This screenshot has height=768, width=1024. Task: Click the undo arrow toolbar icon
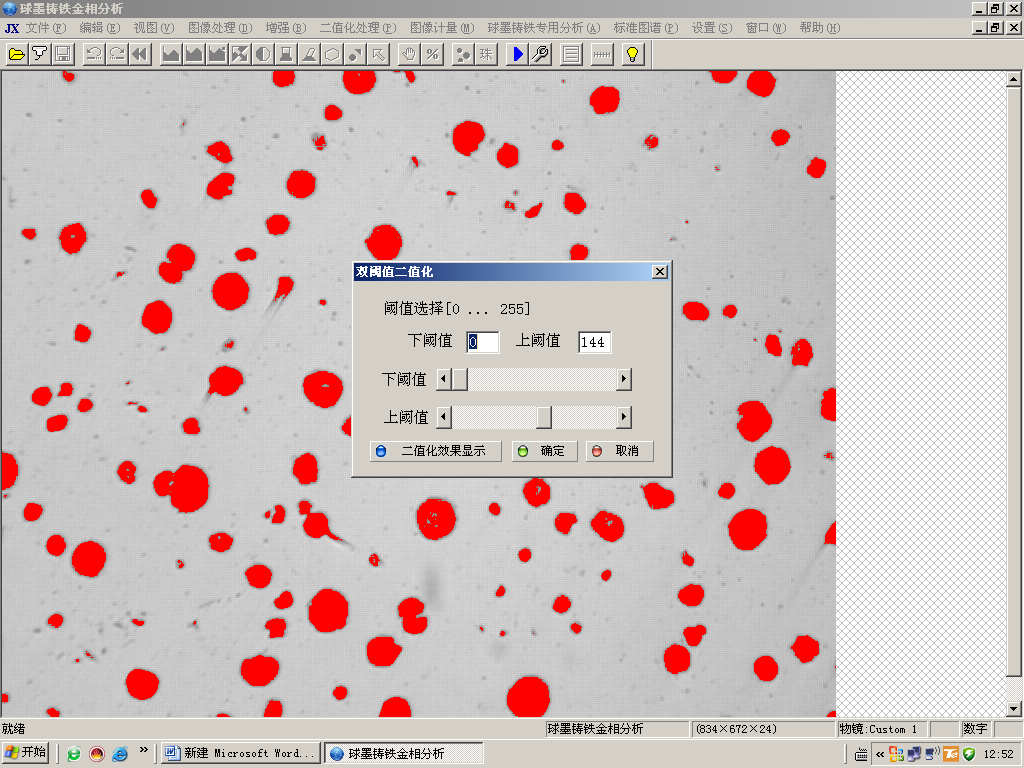93,54
